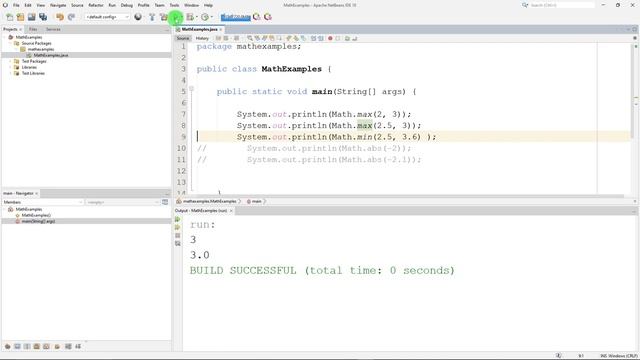This screenshot has width=640, height=360.
Task: Click the first garbage collection icon after memory bar
Action: pyautogui.click(x=256, y=17)
